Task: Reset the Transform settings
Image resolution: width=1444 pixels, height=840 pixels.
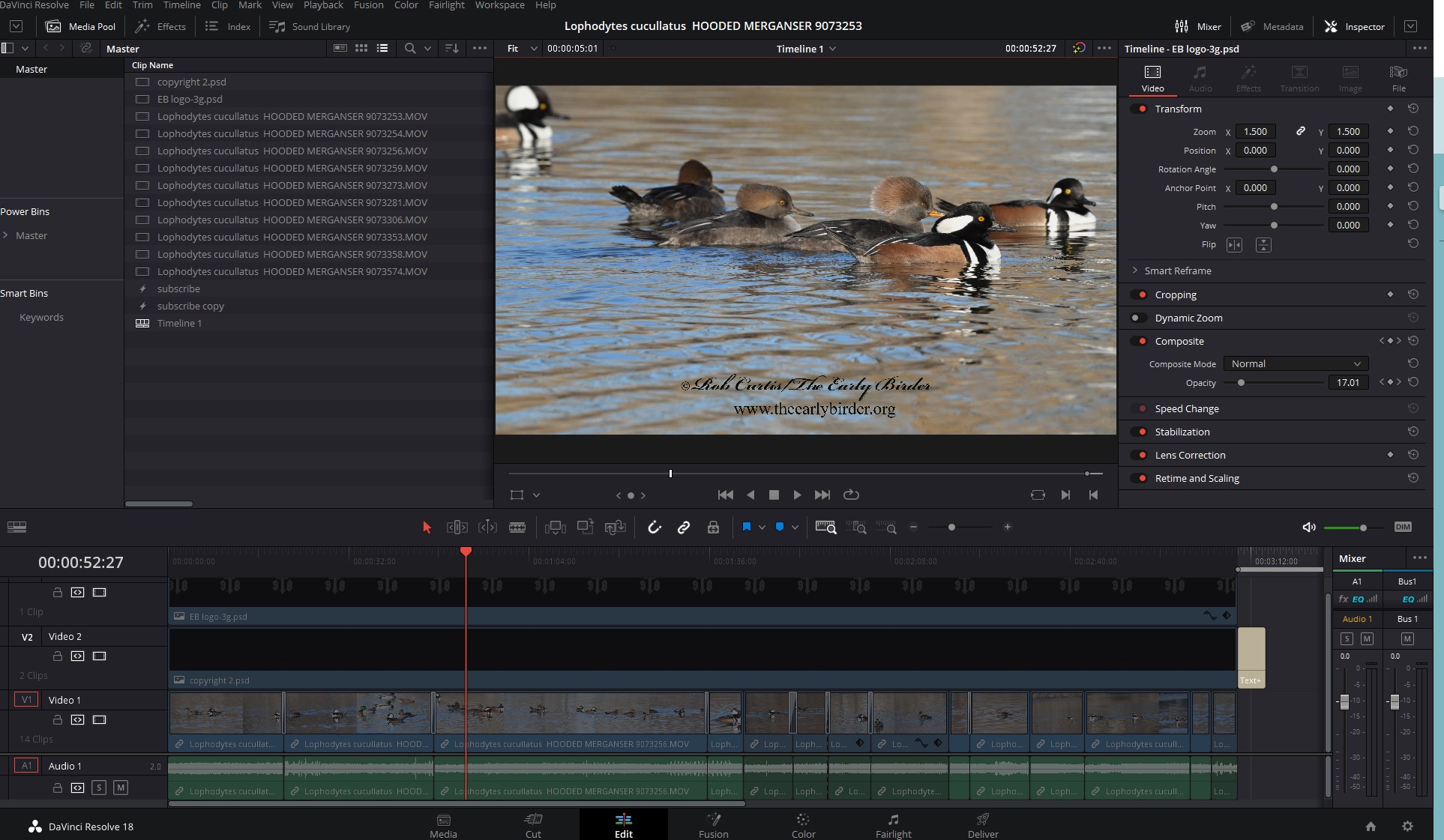Action: [x=1413, y=109]
